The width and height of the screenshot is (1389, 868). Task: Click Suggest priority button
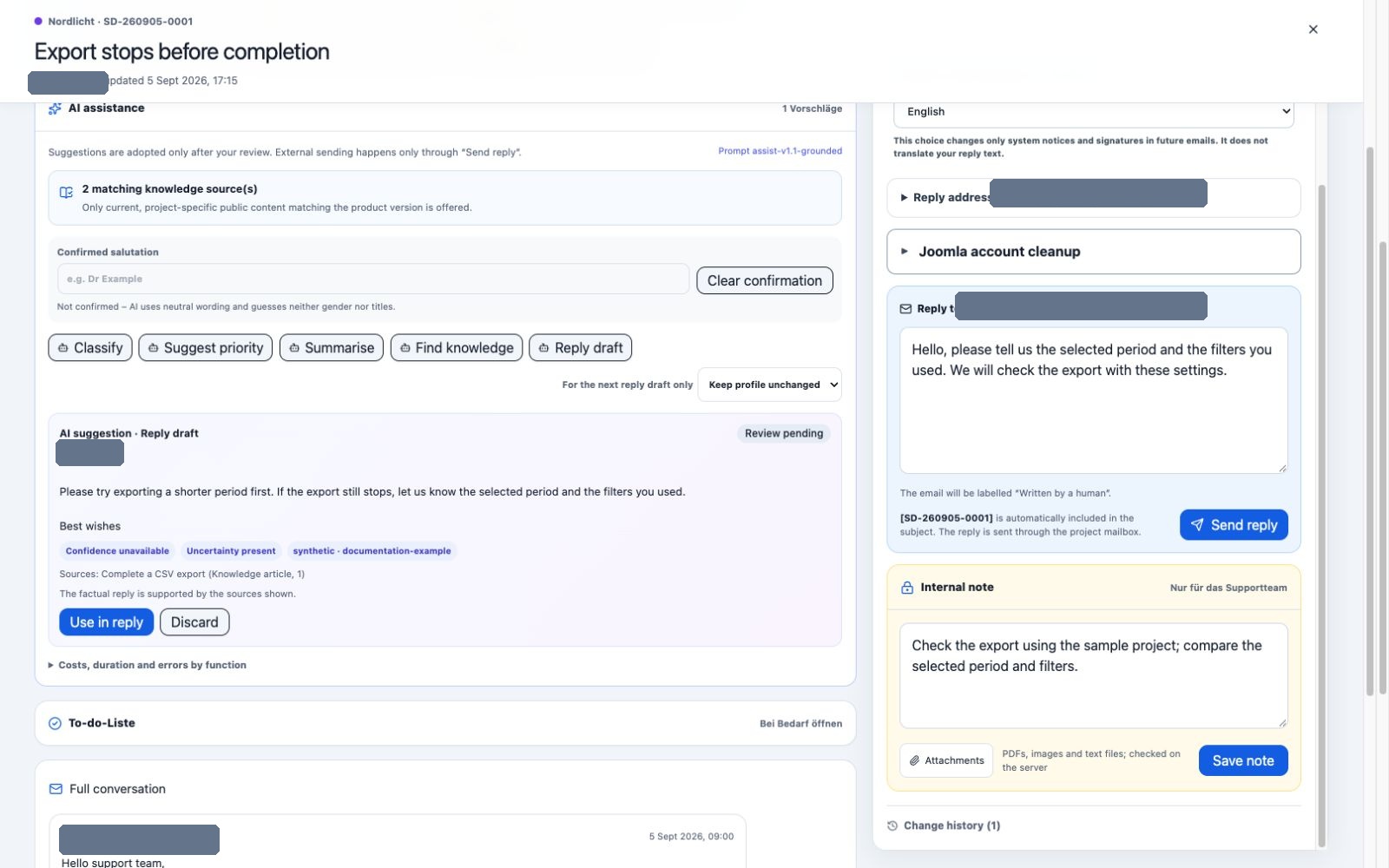pyautogui.click(x=206, y=348)
